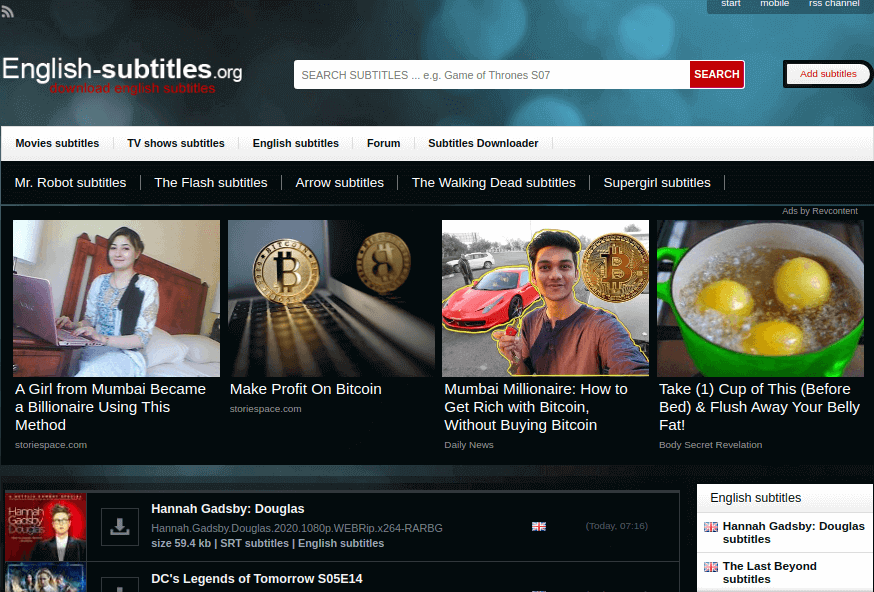The image size is (874, 592).
Task: Click the RSS feed icon
Action: tap(7, 11)
